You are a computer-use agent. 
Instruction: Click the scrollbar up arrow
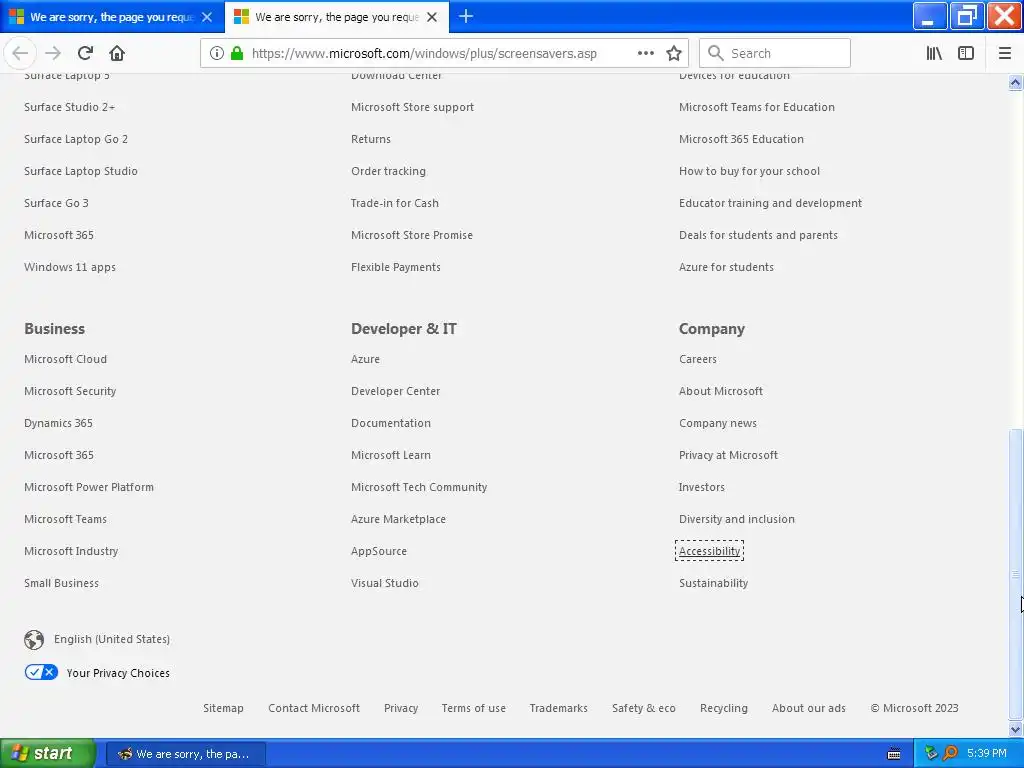tap(1015, 83)
